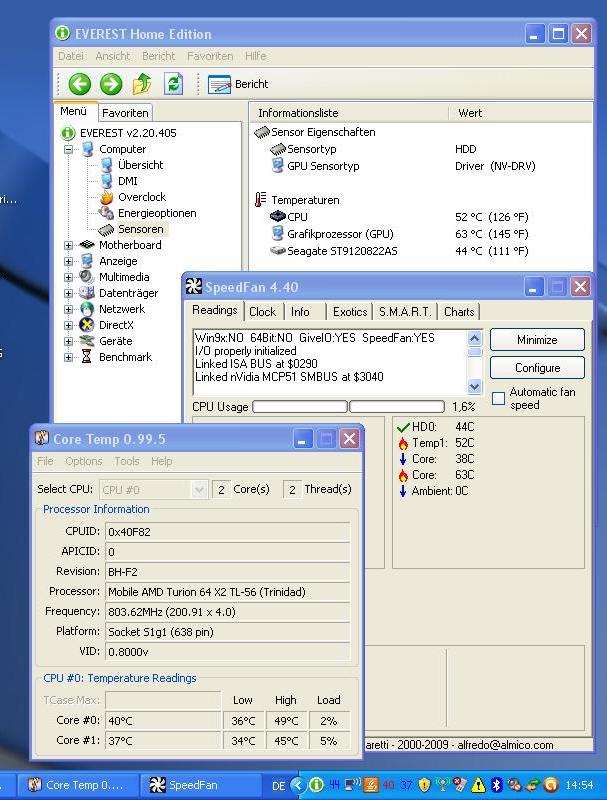Select the Sensoren tree item
Image resolution: width=607 pixels, height=800 pixels.
tap(141, 229)
